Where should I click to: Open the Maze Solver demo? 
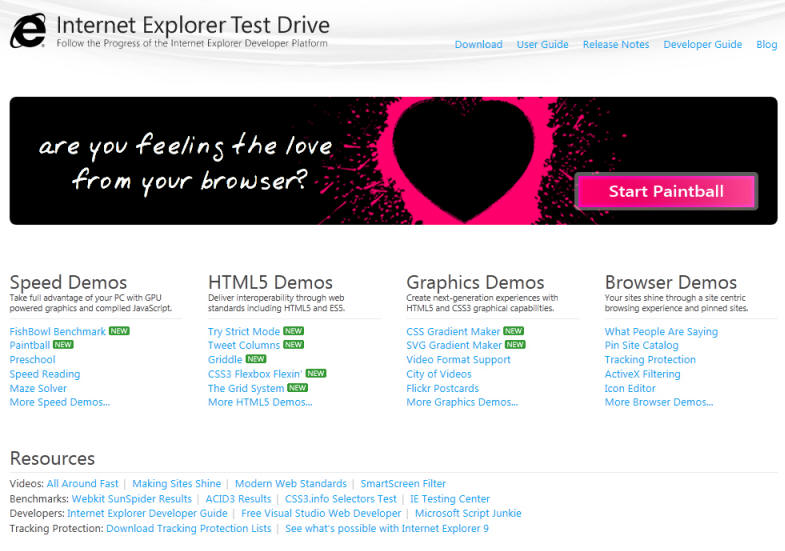[x=38, y=388]
